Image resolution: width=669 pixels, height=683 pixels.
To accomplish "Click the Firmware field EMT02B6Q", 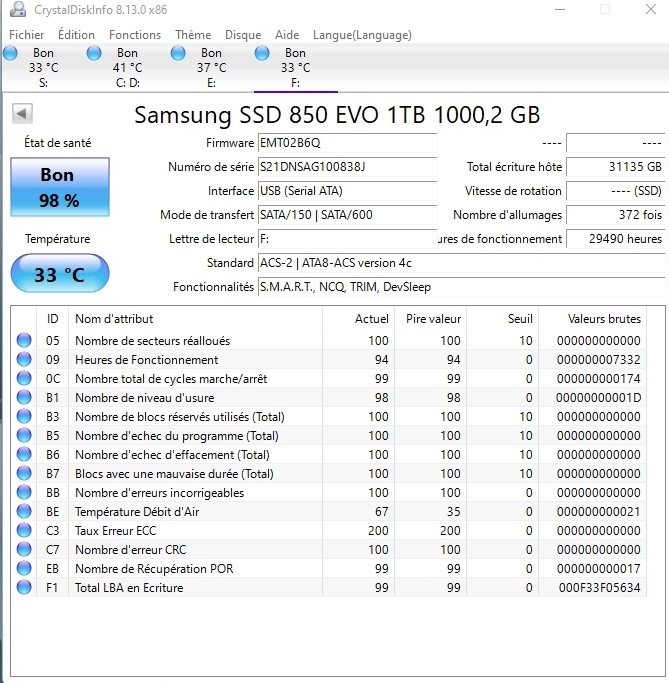I will 346,143.
